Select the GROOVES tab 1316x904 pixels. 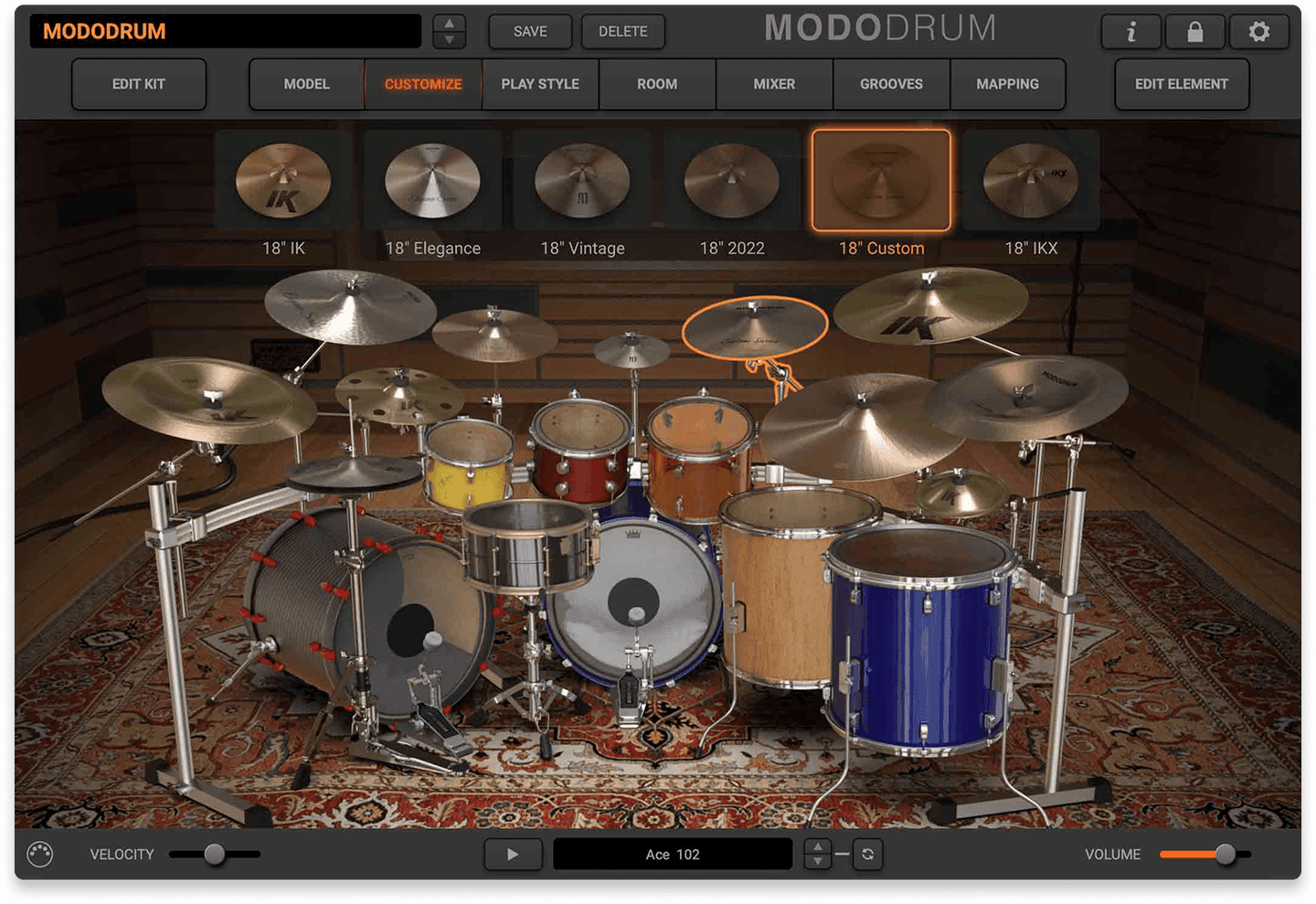click(x=890, y=83)
